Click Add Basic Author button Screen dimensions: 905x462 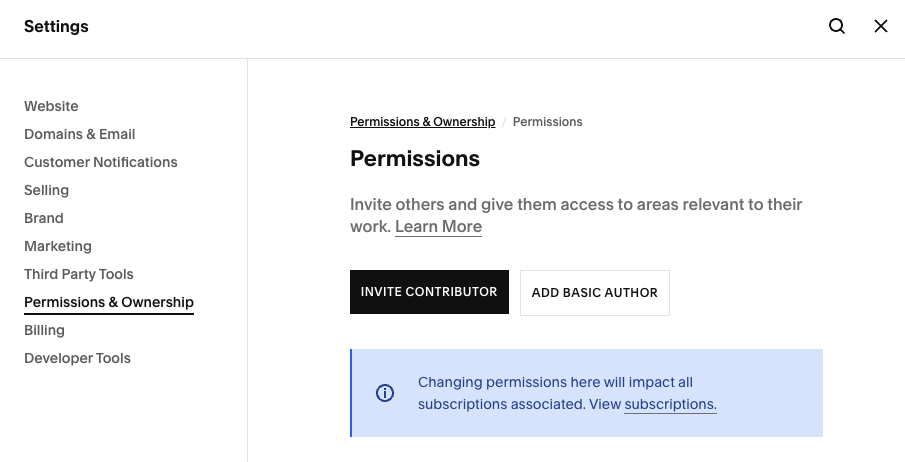coord(595,293)
